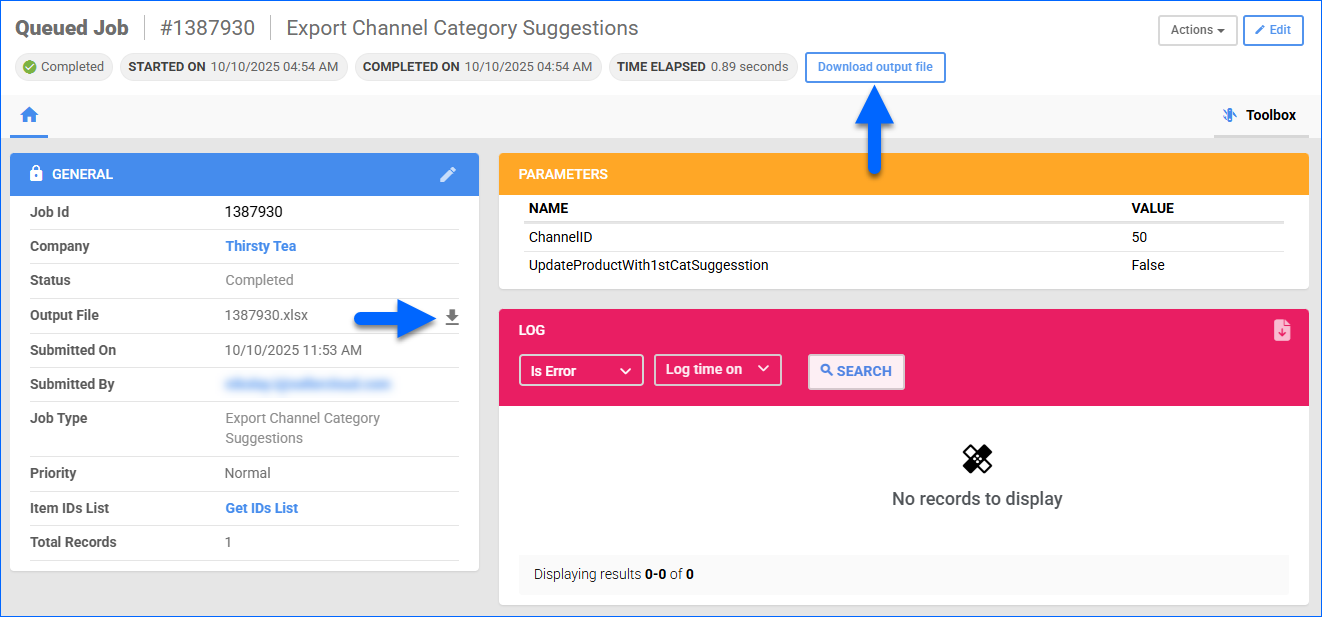Viewport: 1322px width, 617px height.
Task: Download the 1387930.xlsx output file icon
Action: click(452, 317)
